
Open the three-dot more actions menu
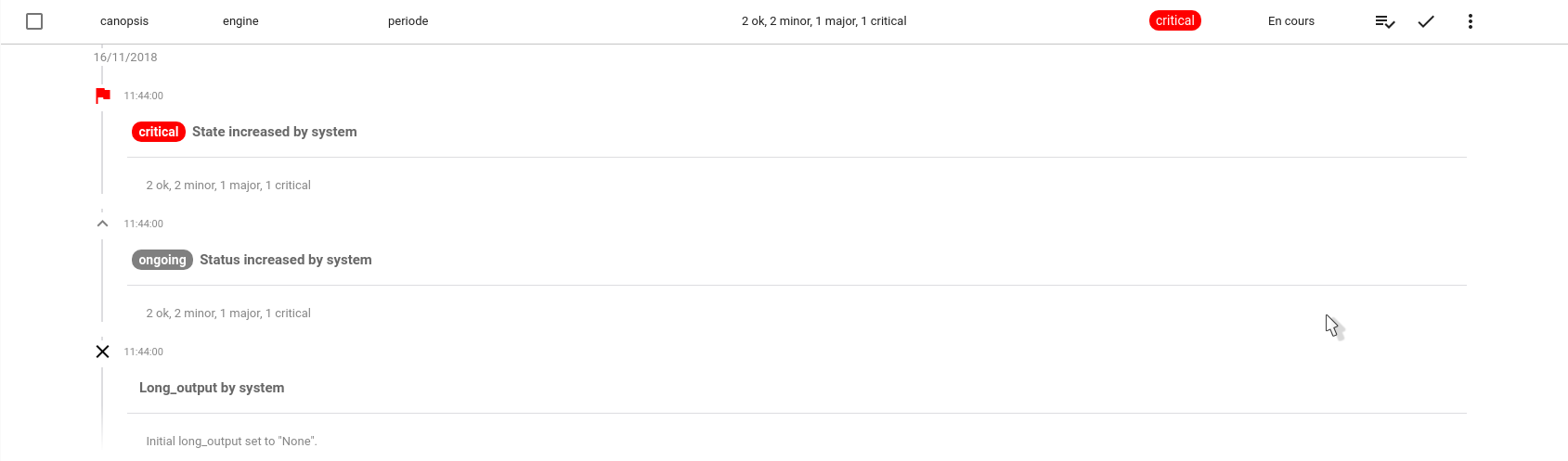point(1471,21)
